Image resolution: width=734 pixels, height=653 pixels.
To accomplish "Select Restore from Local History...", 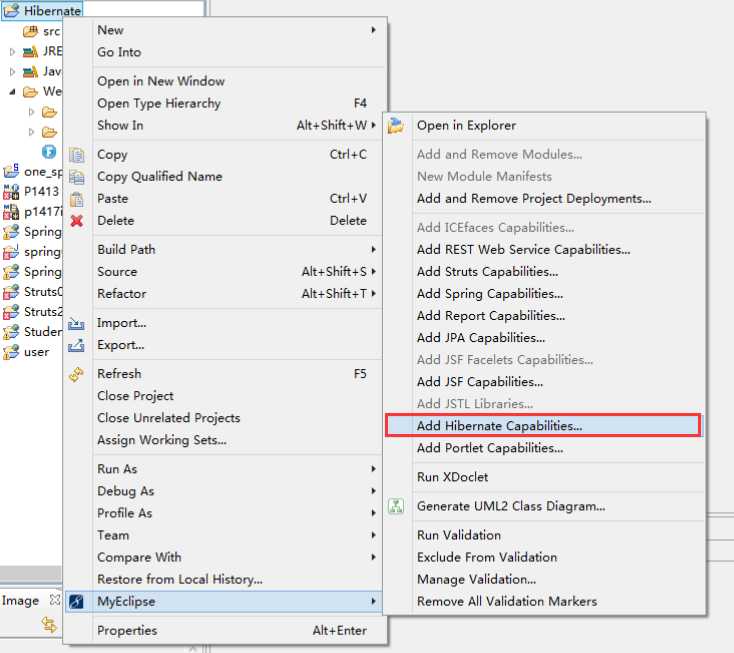I will click(226, 579).
